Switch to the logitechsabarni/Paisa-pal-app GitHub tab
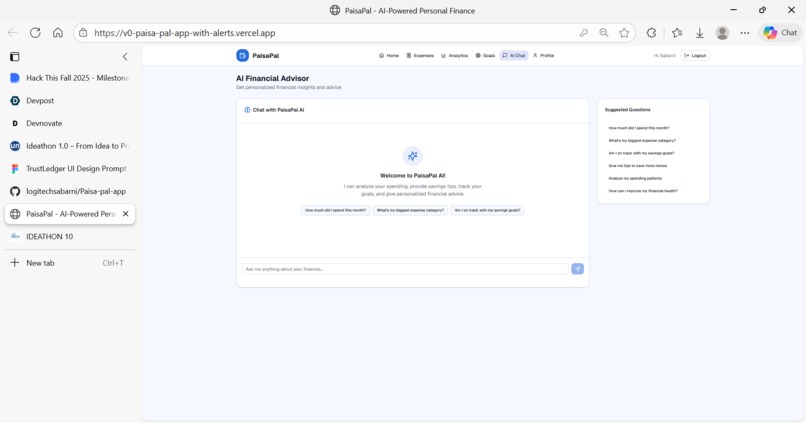This screenshot has width=806, height=423. point(70,191)
